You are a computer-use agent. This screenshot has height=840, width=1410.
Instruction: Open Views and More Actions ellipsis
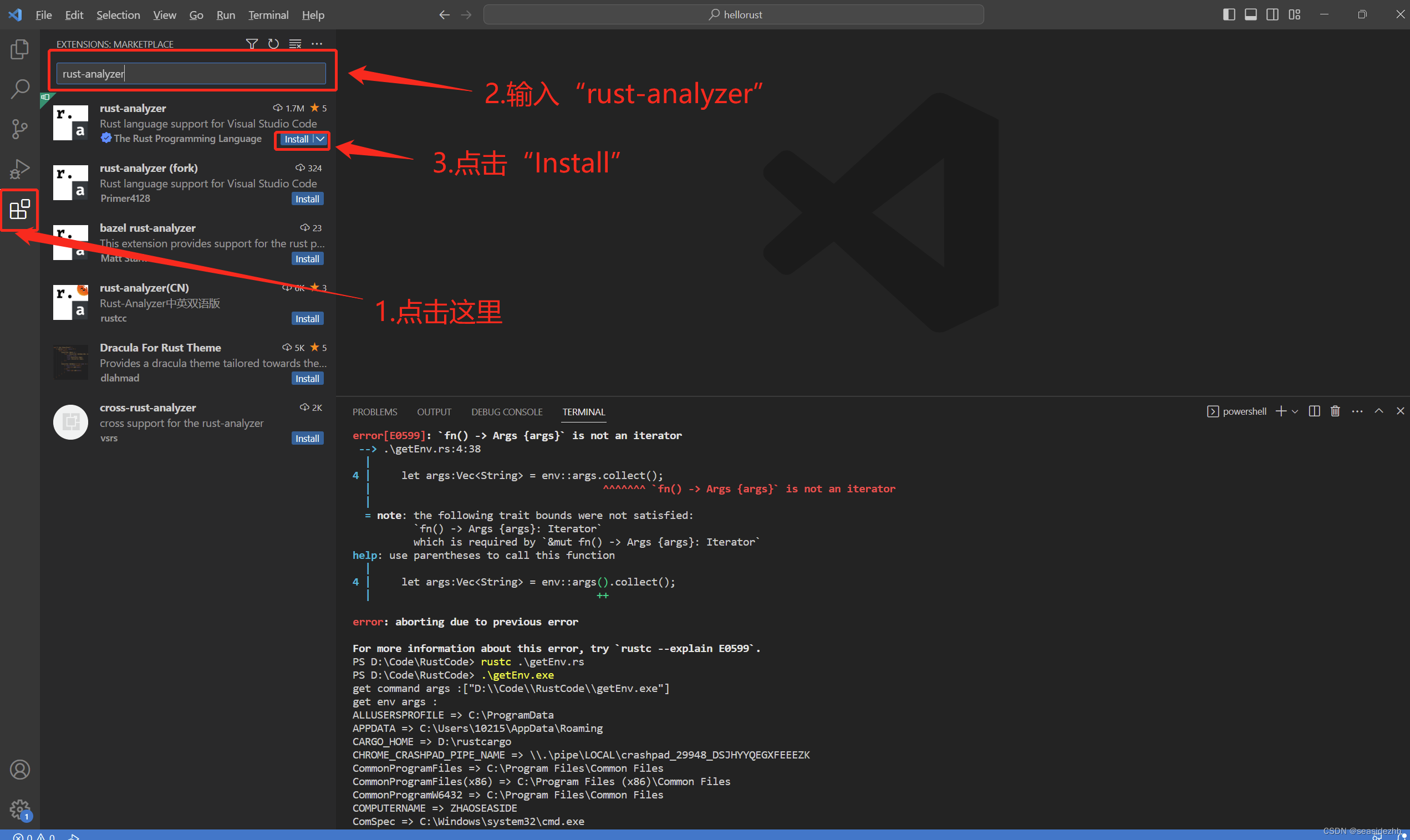[317, 44]
